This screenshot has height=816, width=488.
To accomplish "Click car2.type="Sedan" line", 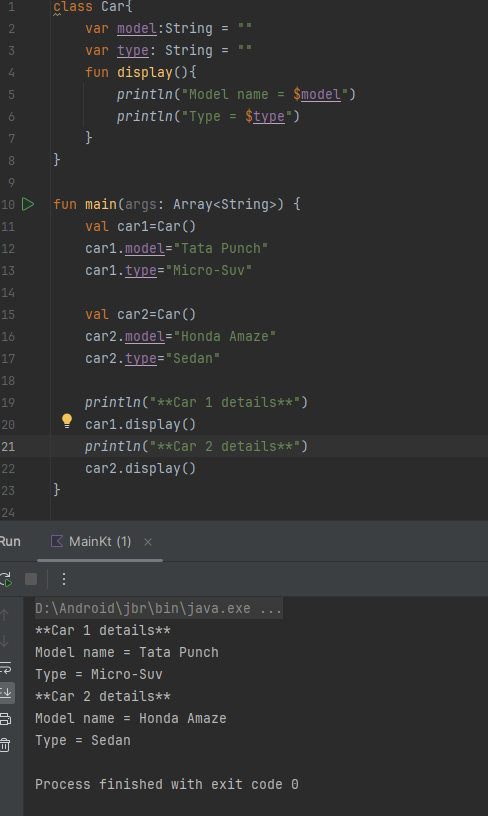I will coord(152,358).
